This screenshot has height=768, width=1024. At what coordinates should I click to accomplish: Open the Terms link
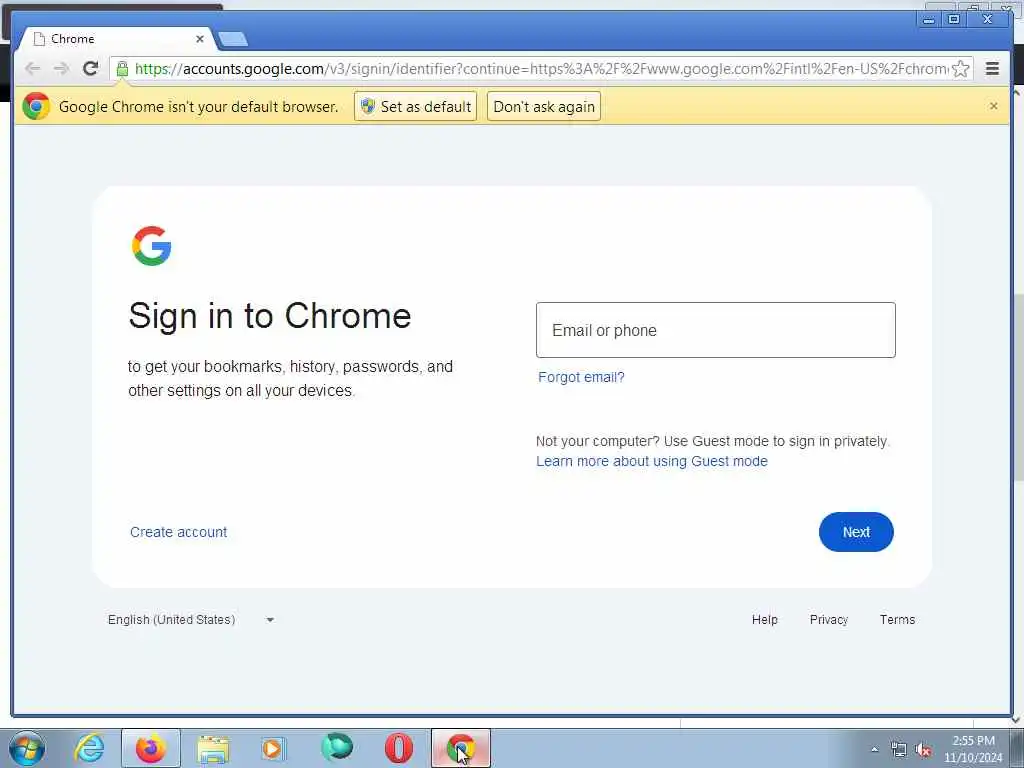coord(897,620)
